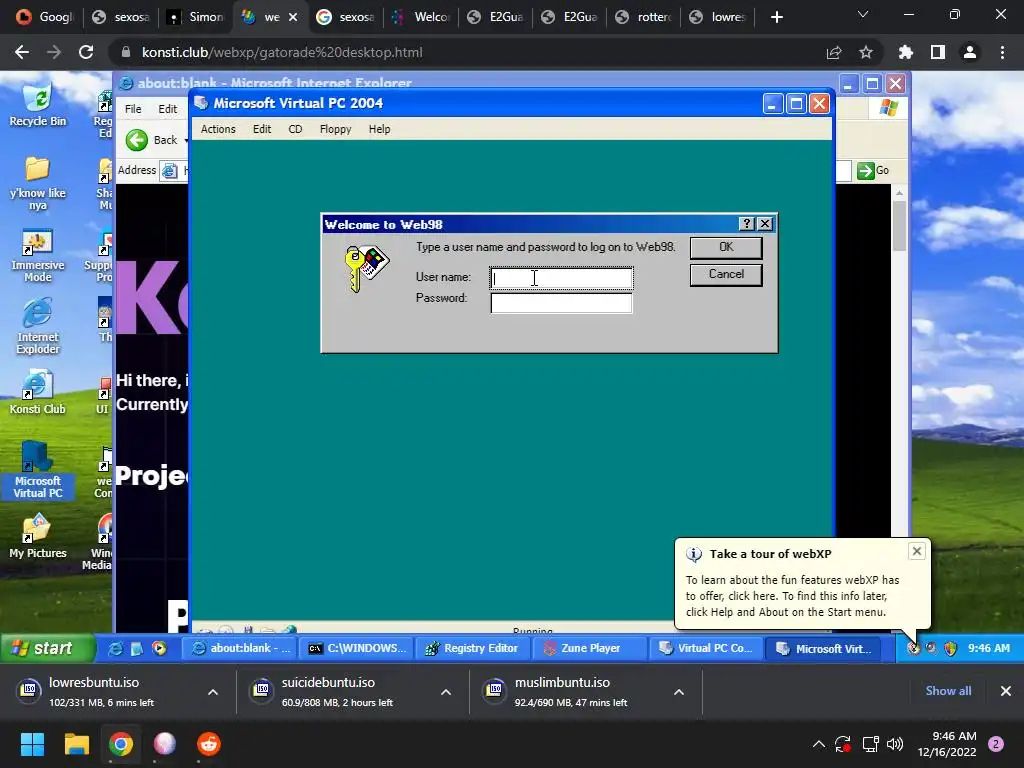This screenshot has height=768, width=1024.
Task: Open Chrome three-dot menu
Action: pos(1002,52)
